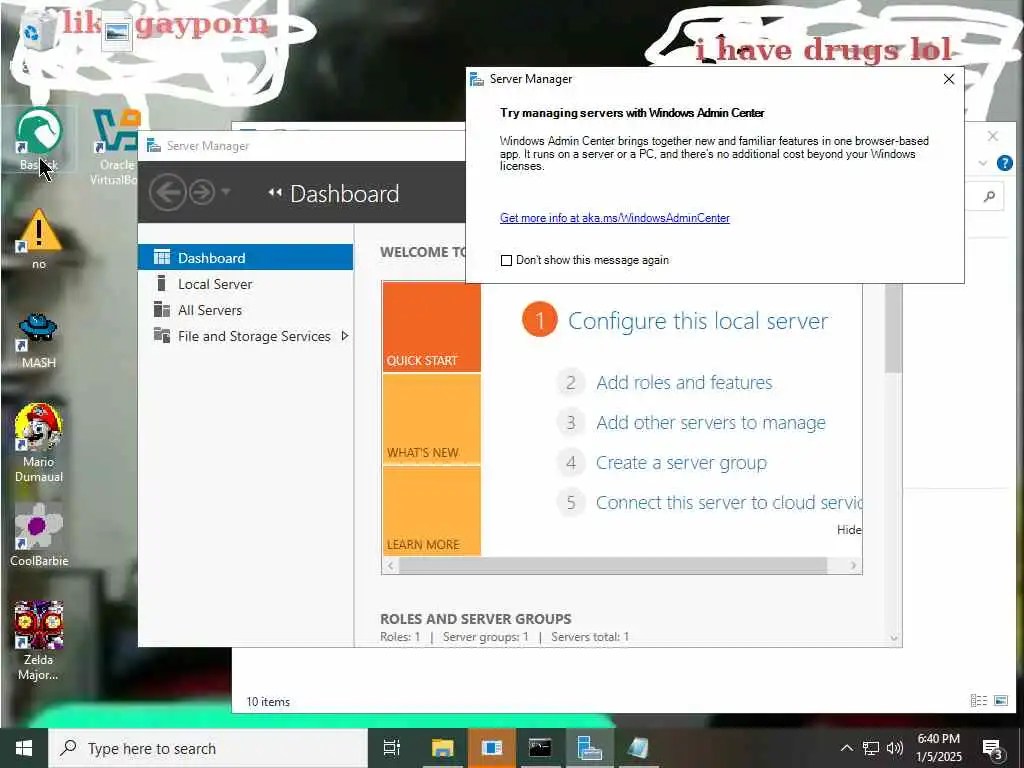Open Command Prompt from taskbar
The width and height of the screenshot is (1024, 768).
[x=540, y=748]
